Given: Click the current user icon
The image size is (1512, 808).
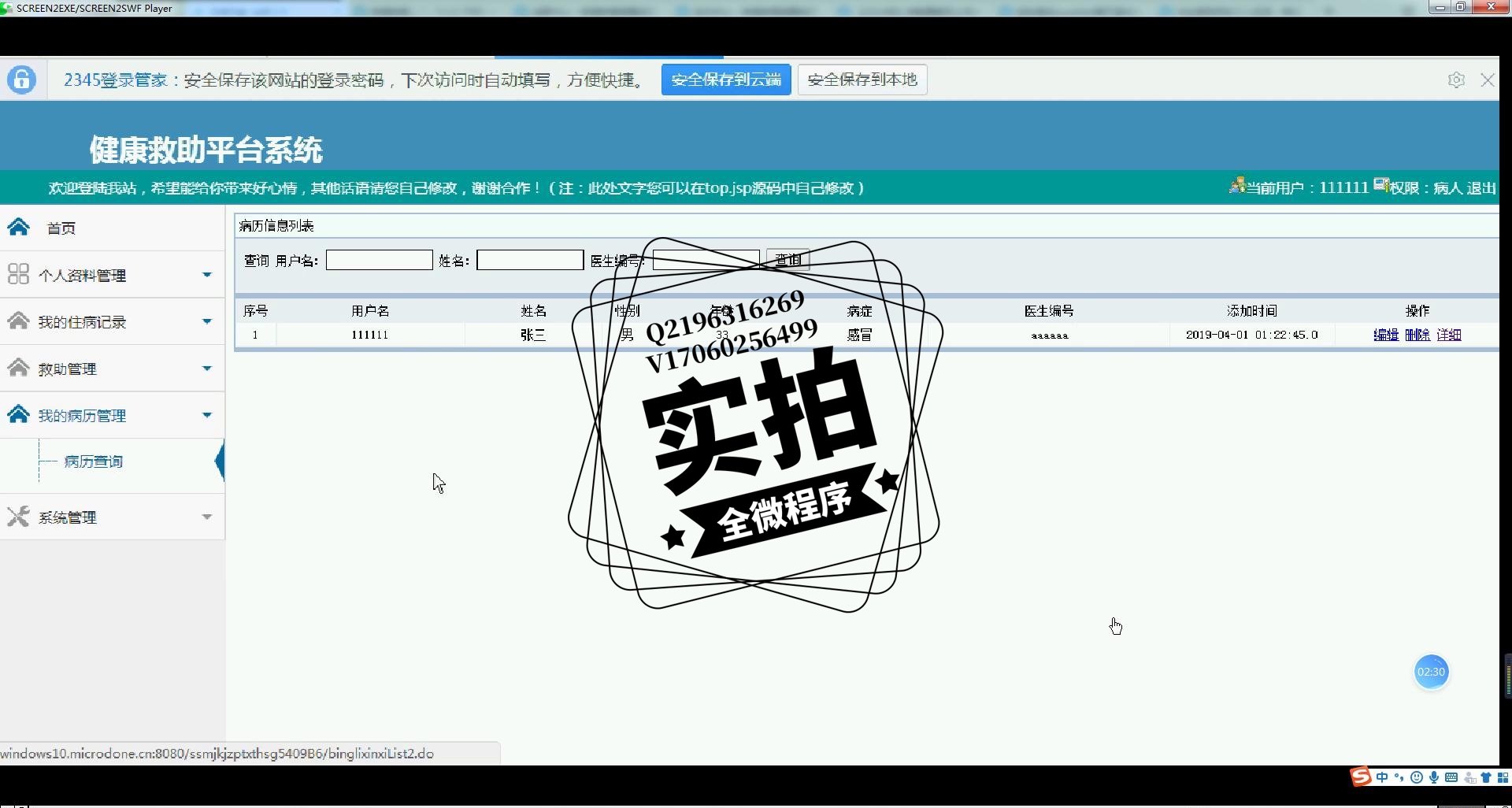Looking at the screenshot, I should (x=1237, y=186).
